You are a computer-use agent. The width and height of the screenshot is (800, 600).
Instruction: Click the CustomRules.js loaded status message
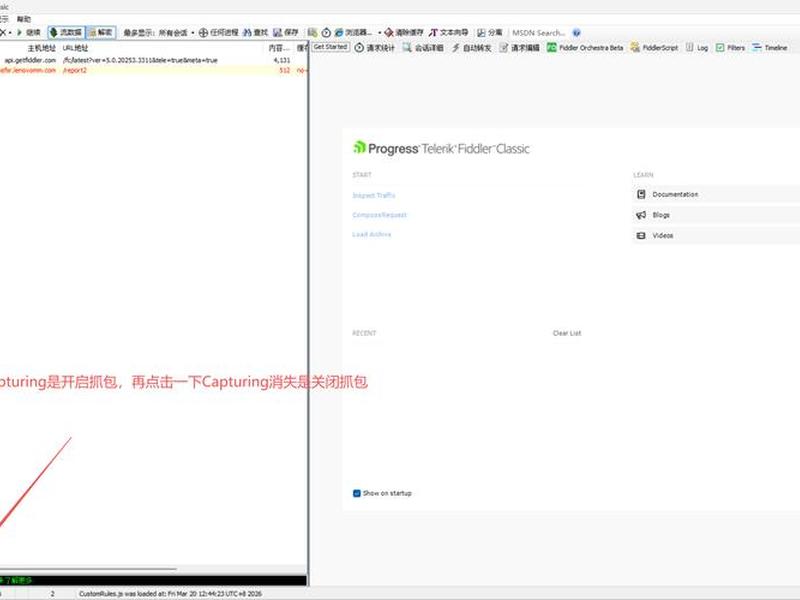click(170, 594)
